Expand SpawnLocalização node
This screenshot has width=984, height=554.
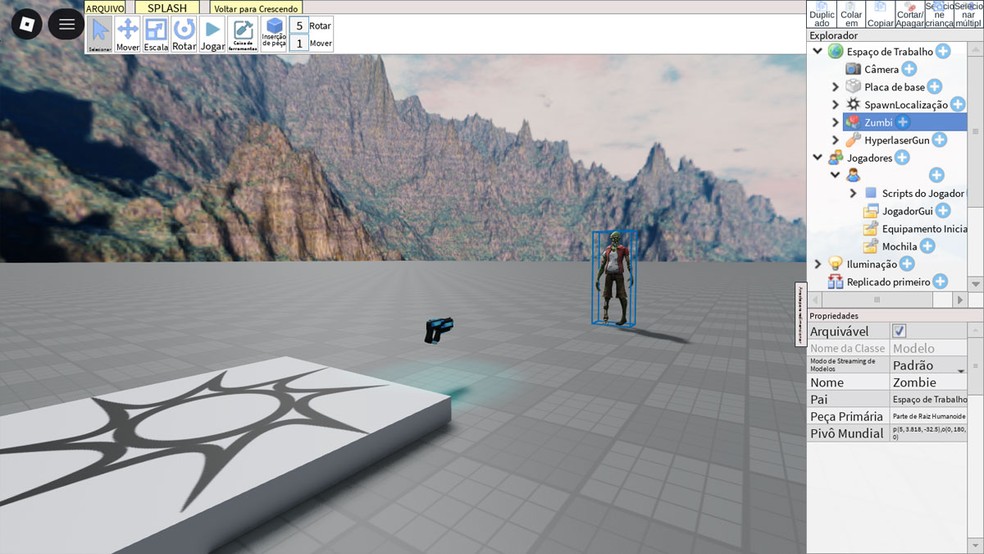click(x=835, y=104)
